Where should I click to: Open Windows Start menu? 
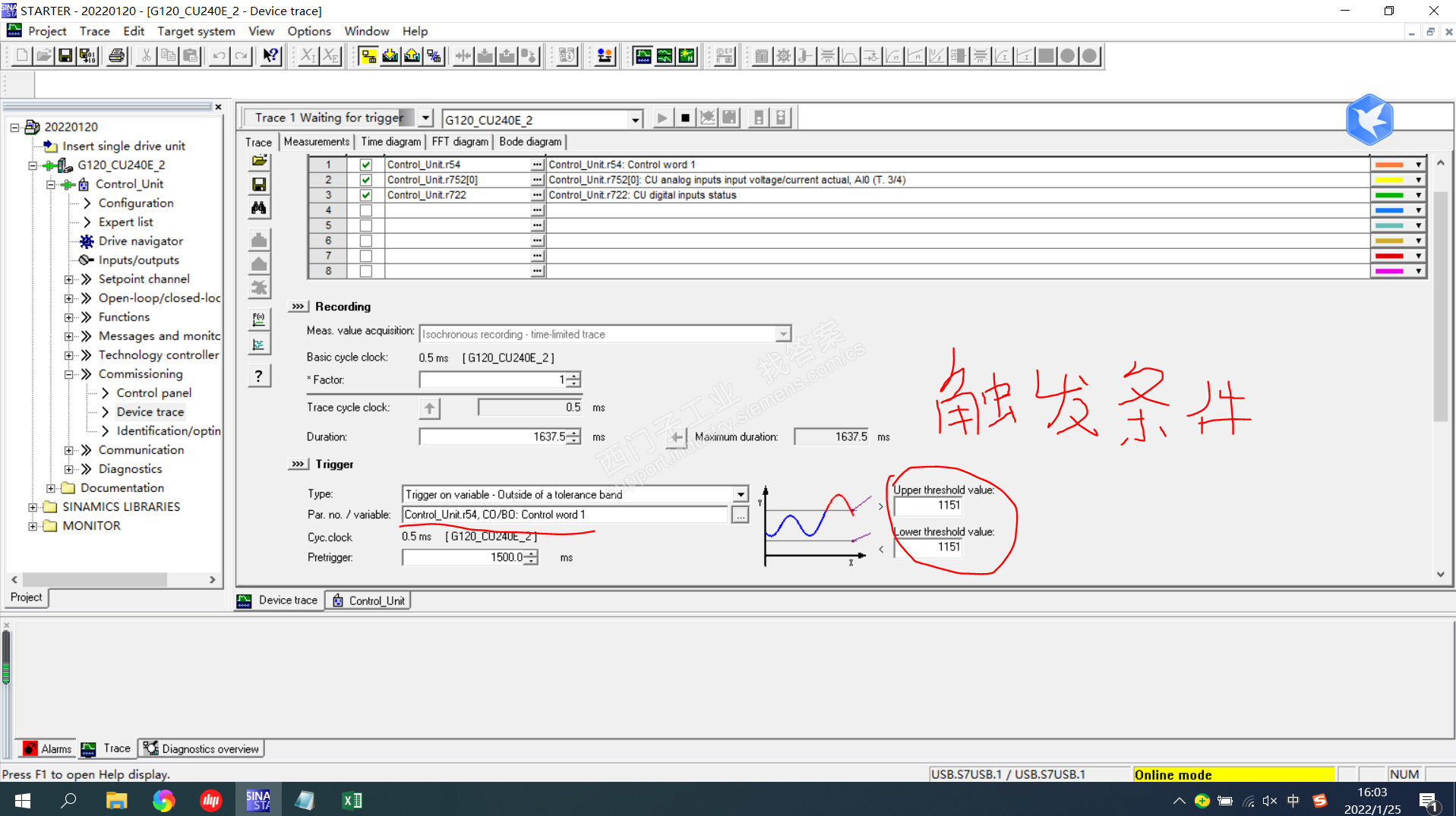click(23, 800)
